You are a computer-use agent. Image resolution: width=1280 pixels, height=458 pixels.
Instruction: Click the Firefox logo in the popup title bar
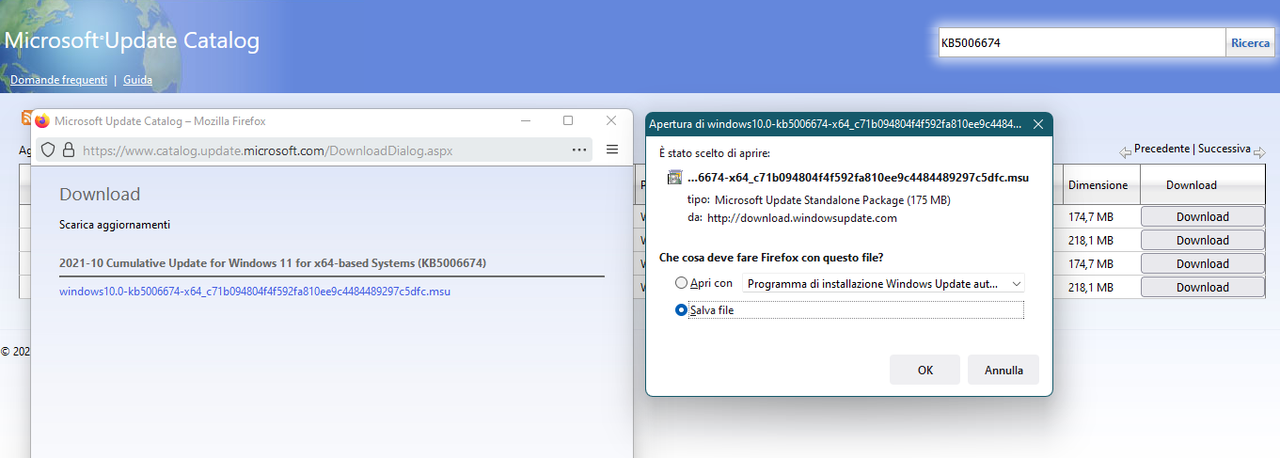pyautogui.click(x=42, y=121)
